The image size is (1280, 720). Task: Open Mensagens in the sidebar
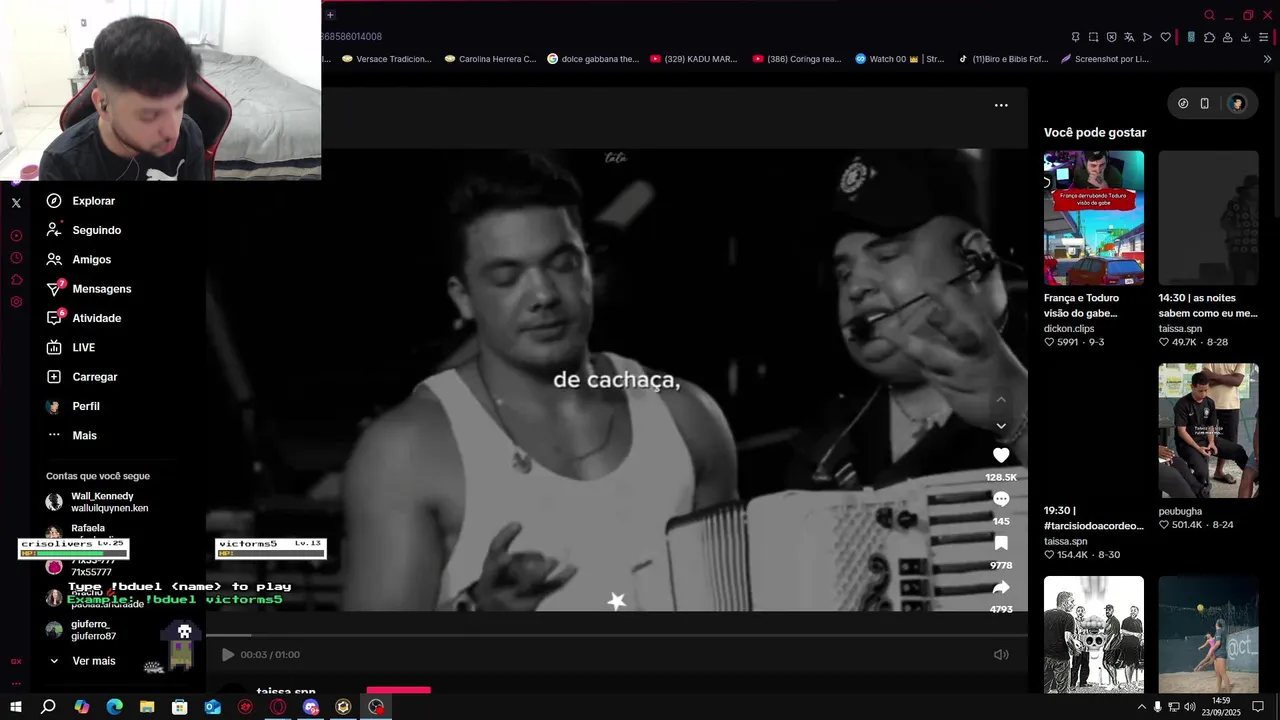pyautogui.click(x=89, y=289)
